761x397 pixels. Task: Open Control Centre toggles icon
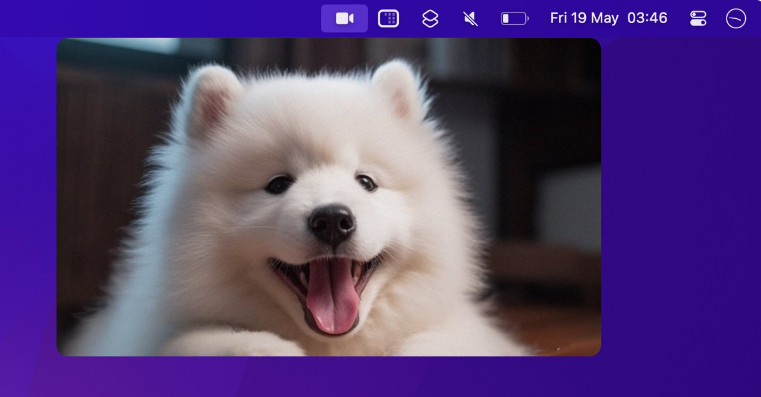coord(698,19)
